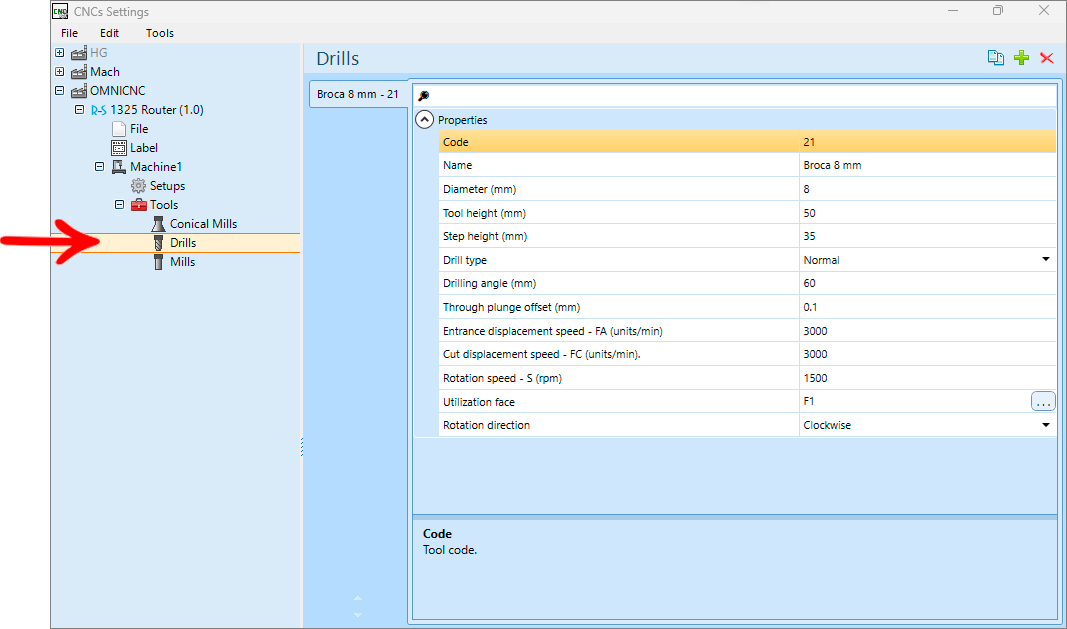Delete the drill with the red X icon

coord(1047,58)
